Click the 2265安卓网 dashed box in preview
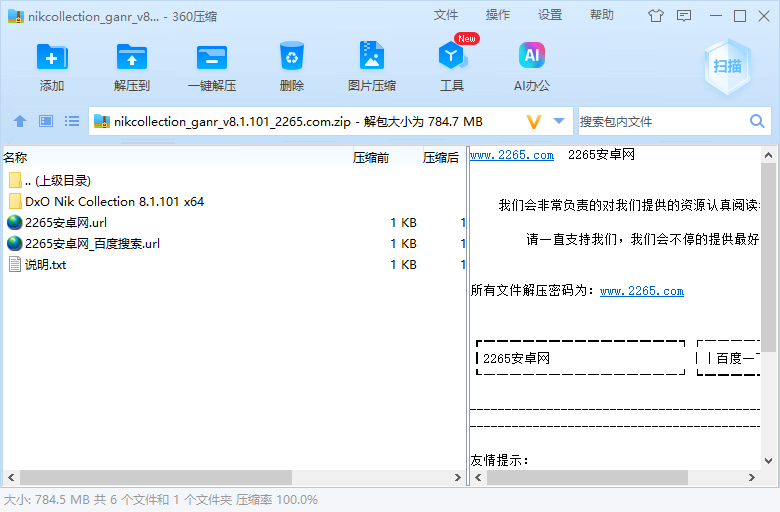Viewport: 780px width, 512px height. pyautogui.click(x=581, y=358)
